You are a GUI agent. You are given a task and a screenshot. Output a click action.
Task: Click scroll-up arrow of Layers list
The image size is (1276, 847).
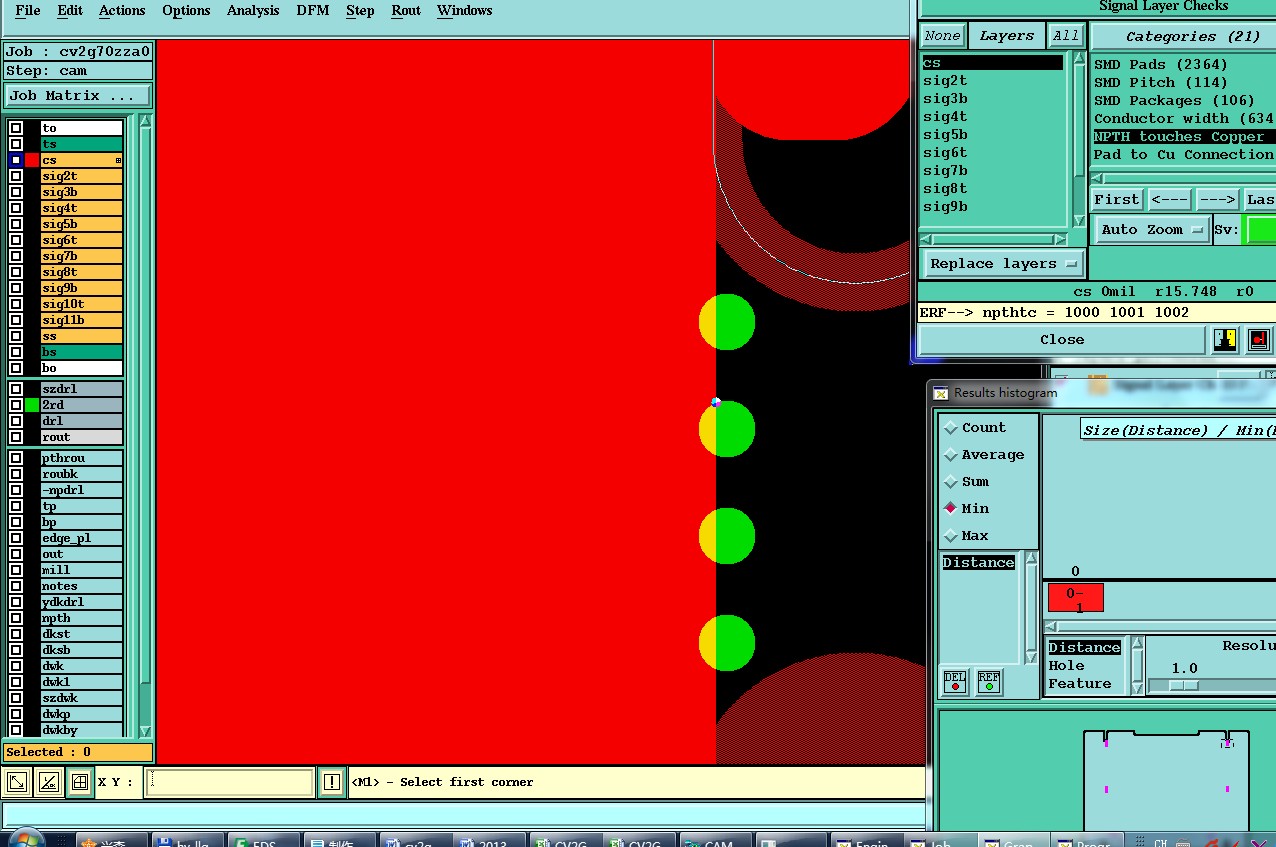click(1079, 58)
